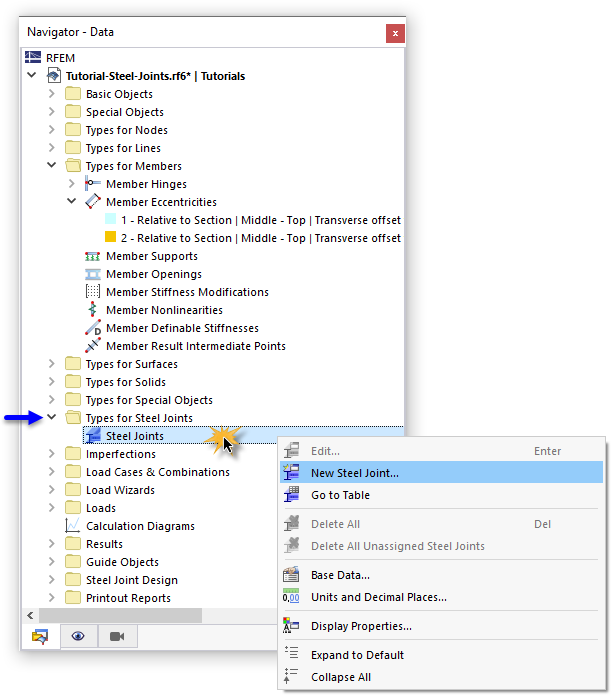The image size is (611, 695).
Task: Click the Steel Joint Design folder icon
Action: pos(73,580)
